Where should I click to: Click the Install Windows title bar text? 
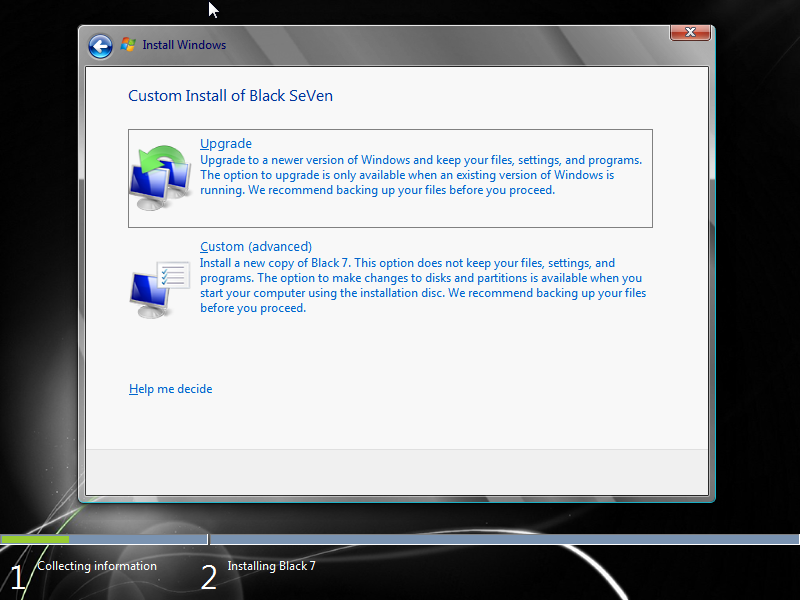click(185, 44)
